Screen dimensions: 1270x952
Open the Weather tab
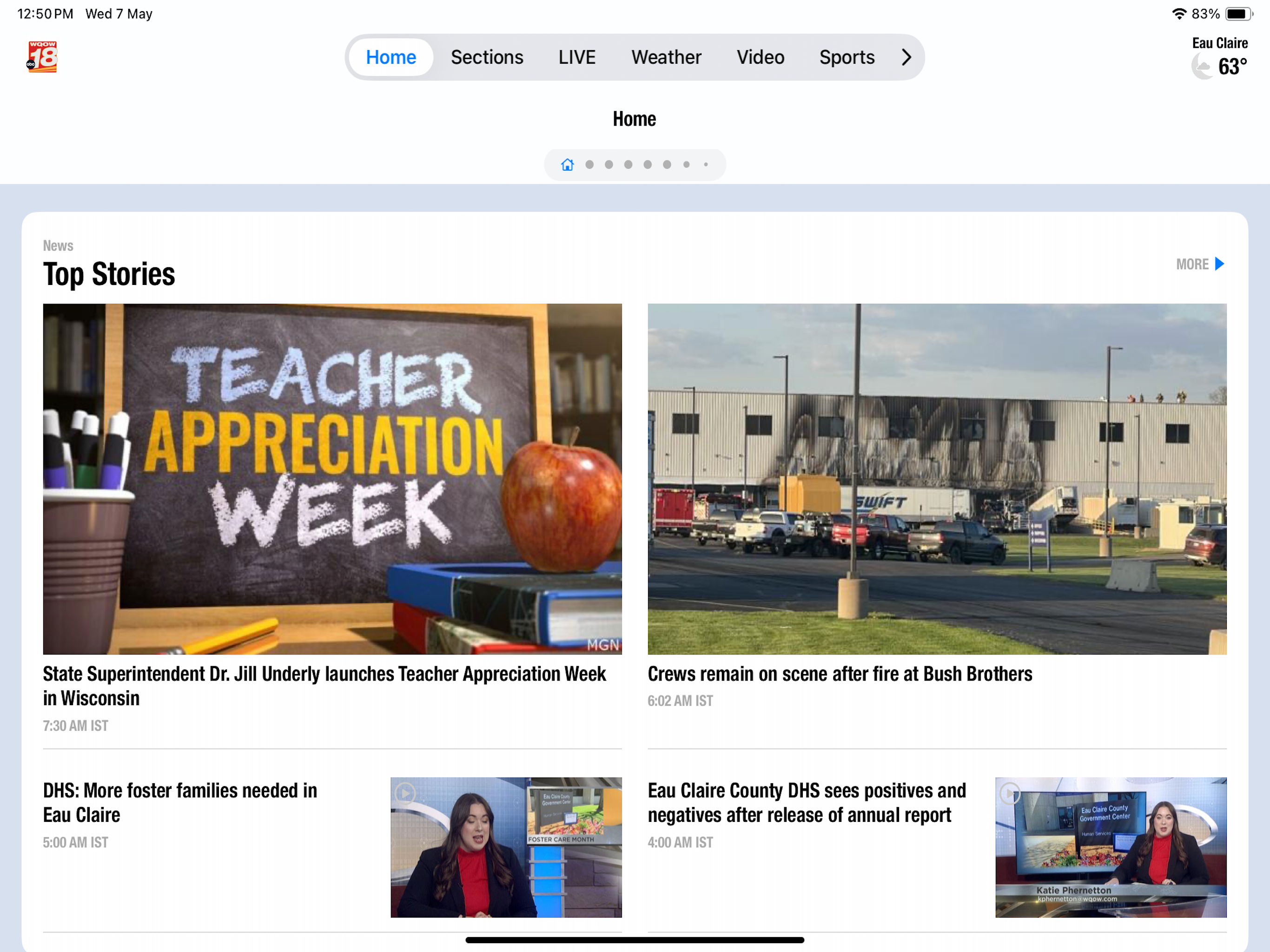[666, 58]
